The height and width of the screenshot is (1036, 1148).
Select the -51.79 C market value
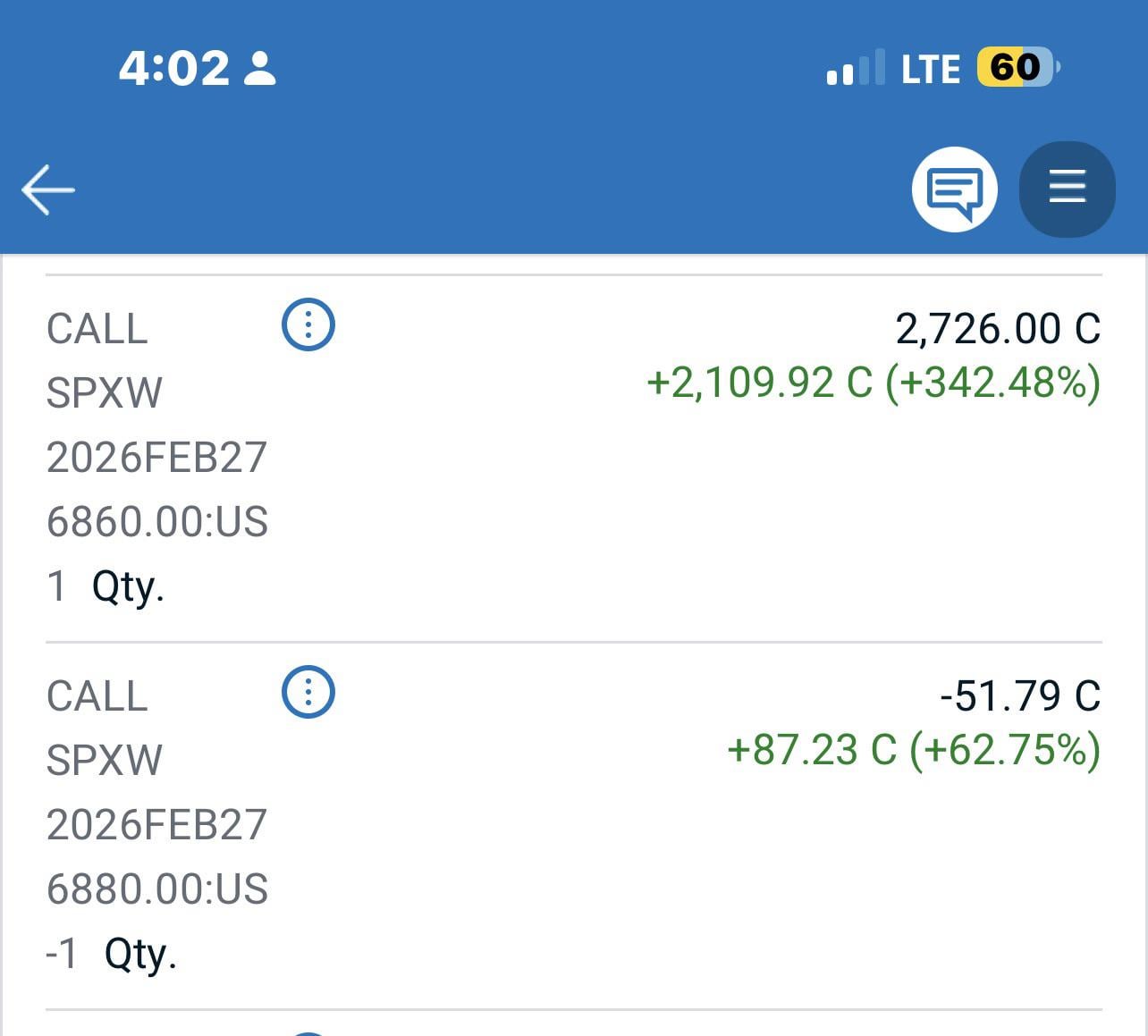[1020, 696]
